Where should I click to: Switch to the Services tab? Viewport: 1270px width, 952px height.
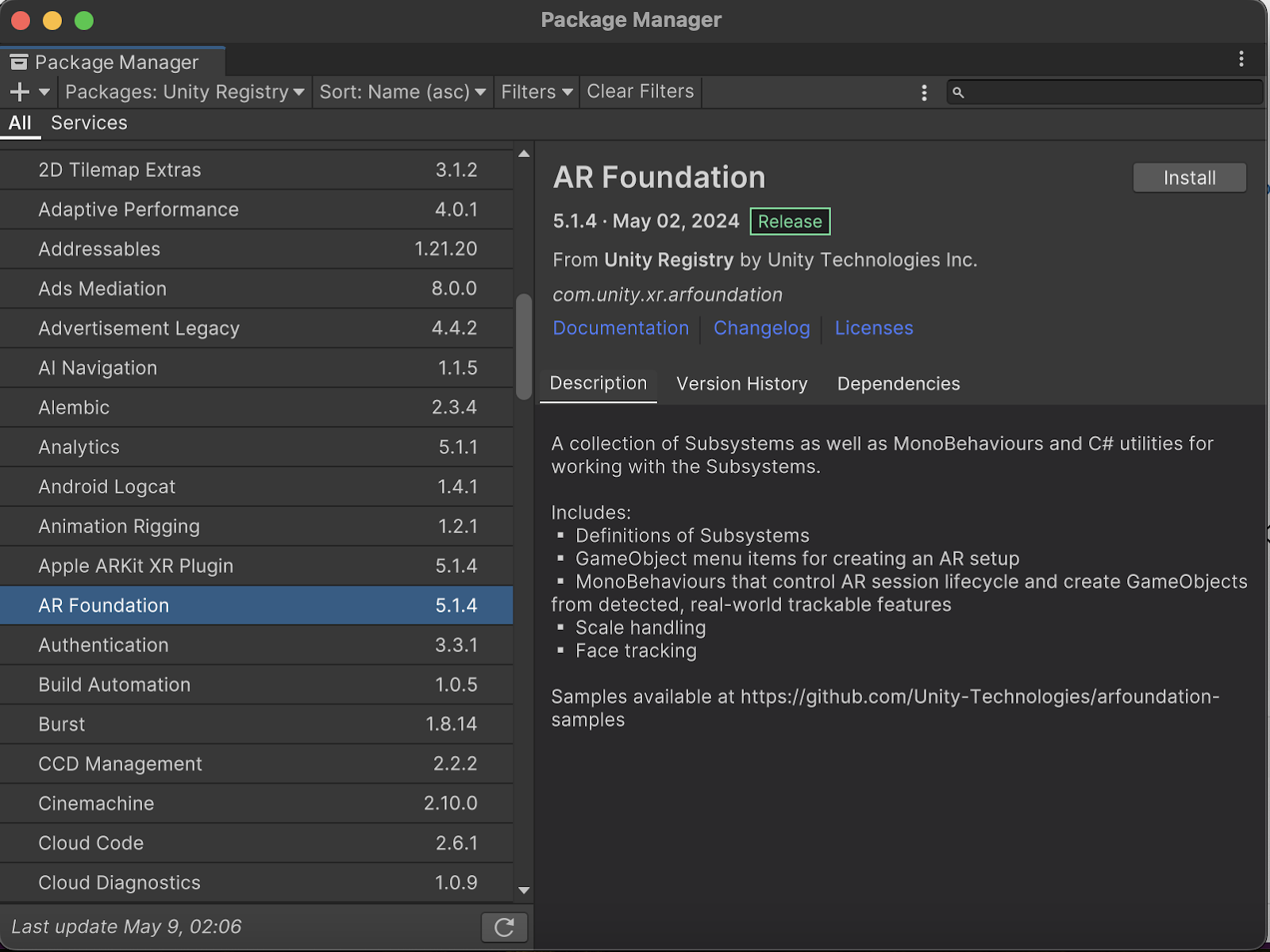89,123
